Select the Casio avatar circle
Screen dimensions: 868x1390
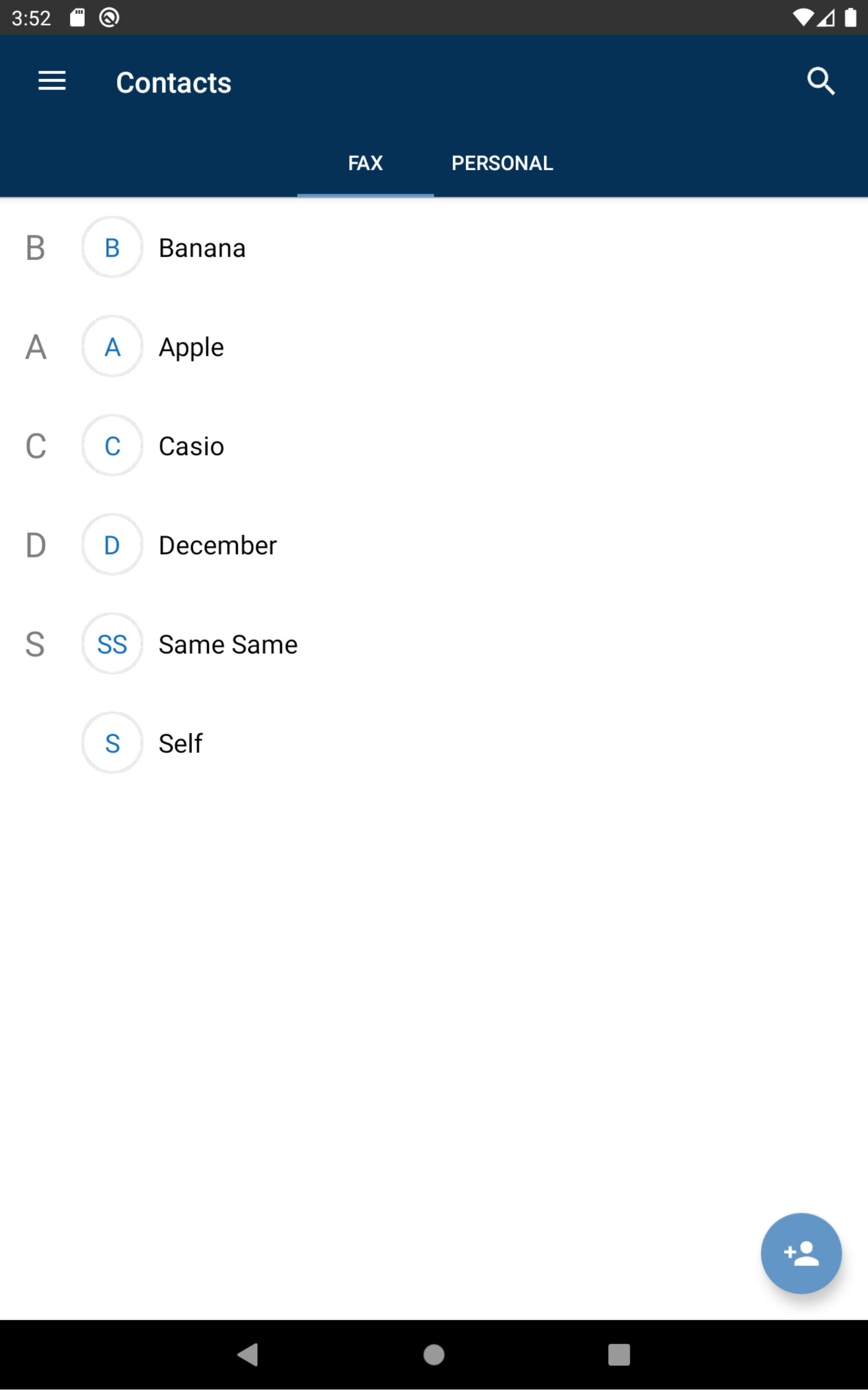tap(112, 446)
